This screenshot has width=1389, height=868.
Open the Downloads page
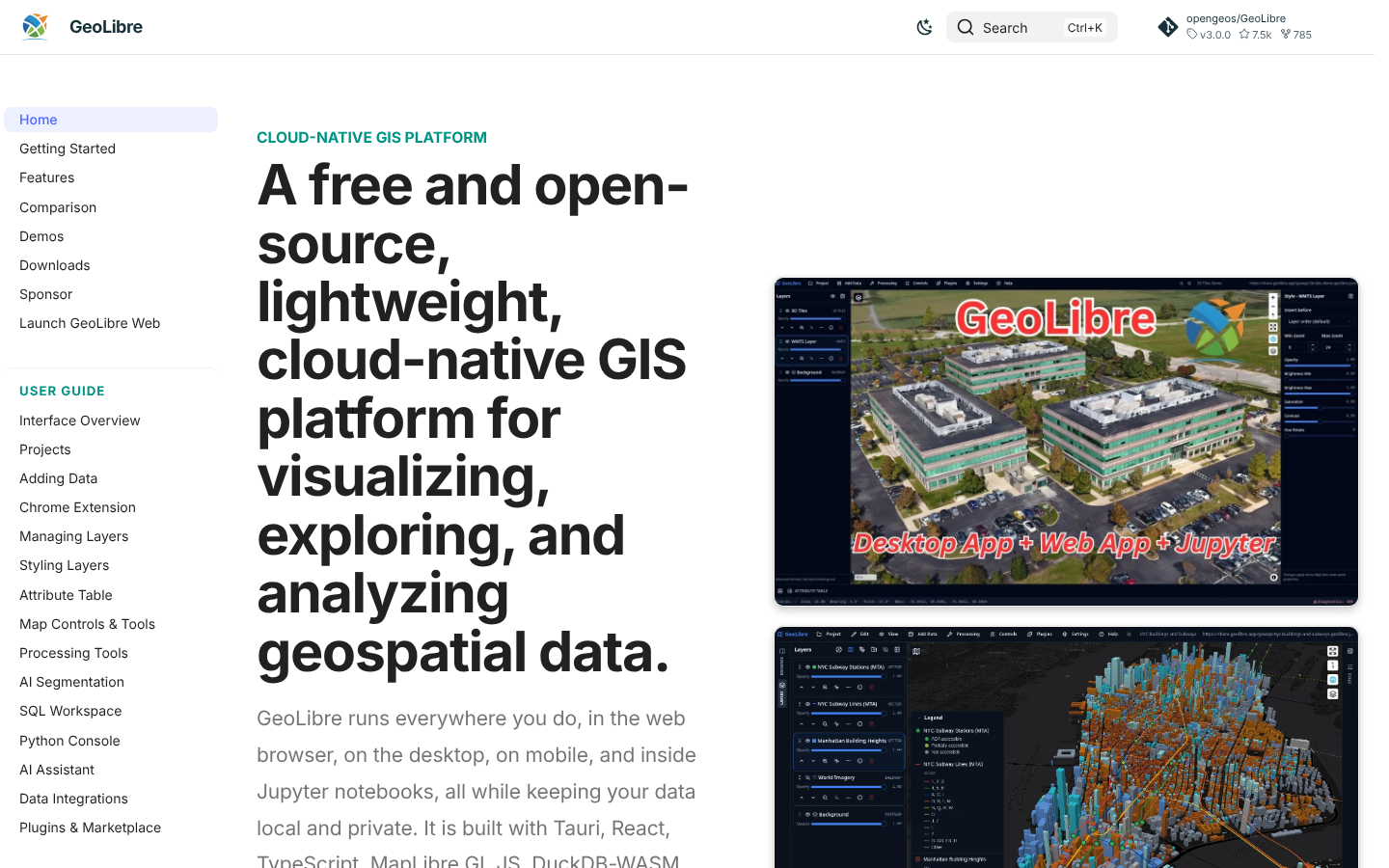coord(55,265)
